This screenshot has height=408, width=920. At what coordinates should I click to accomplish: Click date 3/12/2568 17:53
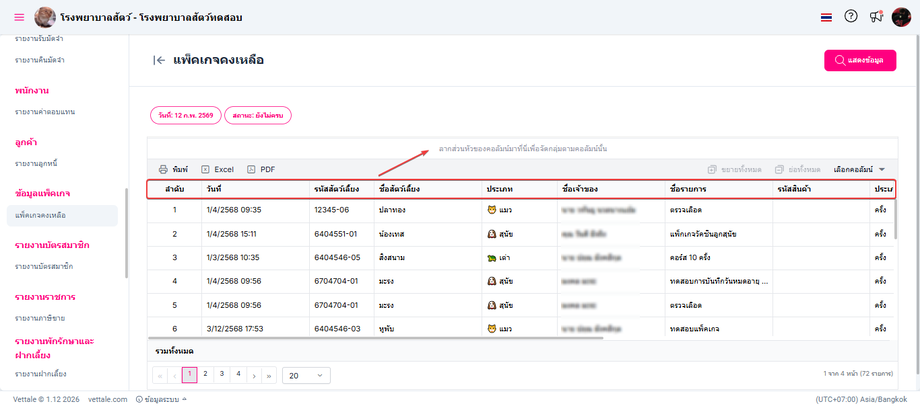(x=234, y=329)
